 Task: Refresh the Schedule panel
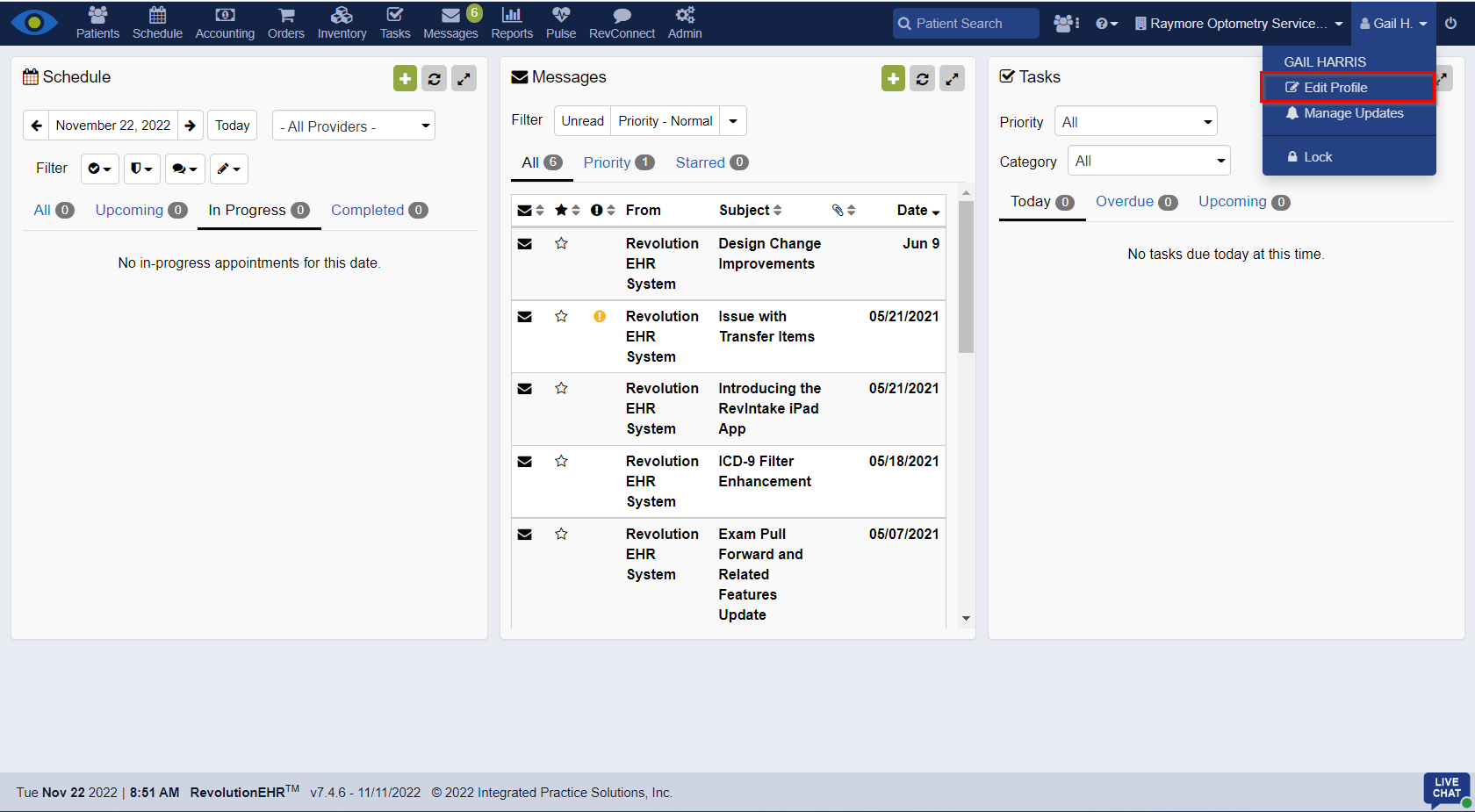(x=435, y=78)
